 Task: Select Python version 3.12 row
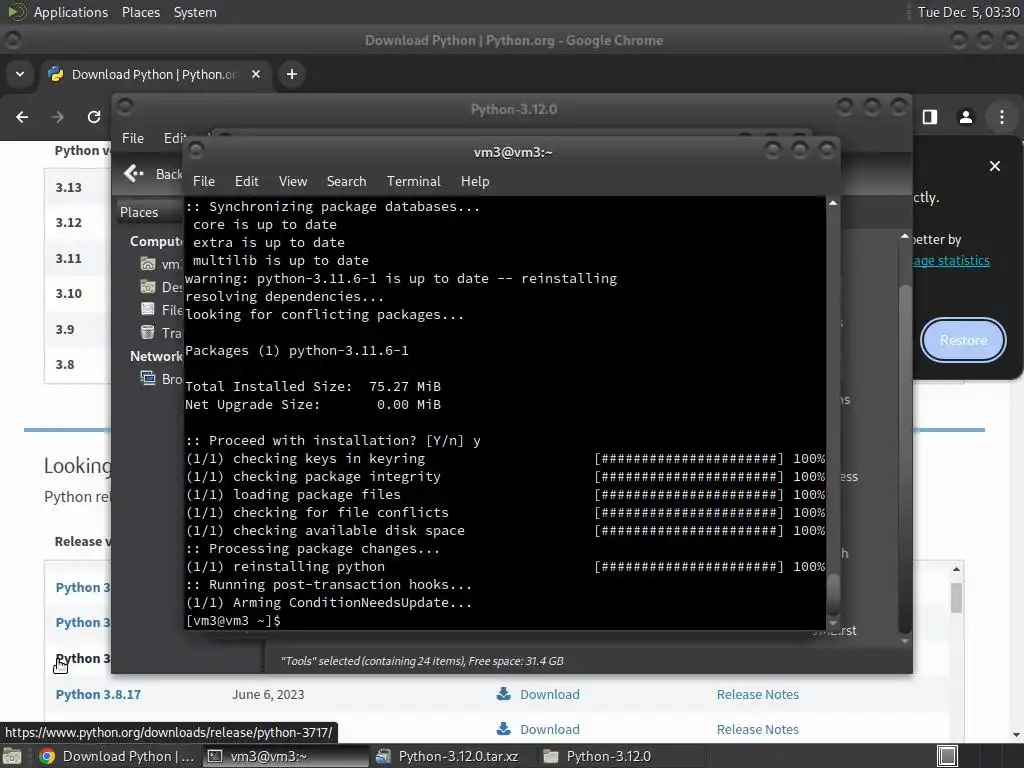pos(78,223)
